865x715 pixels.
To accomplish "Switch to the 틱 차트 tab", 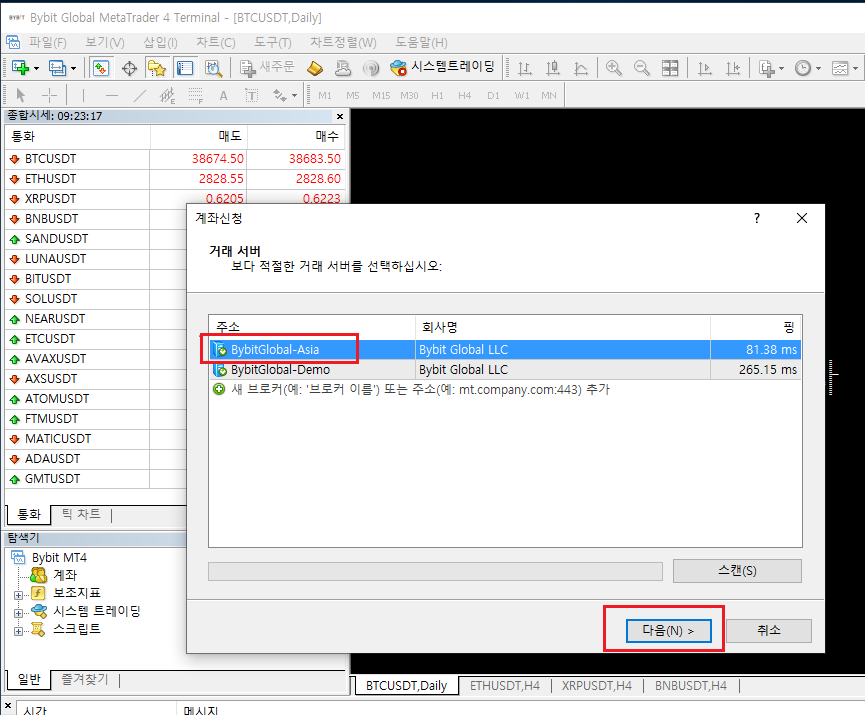I will pyautogui.click(x=81, y=514).
